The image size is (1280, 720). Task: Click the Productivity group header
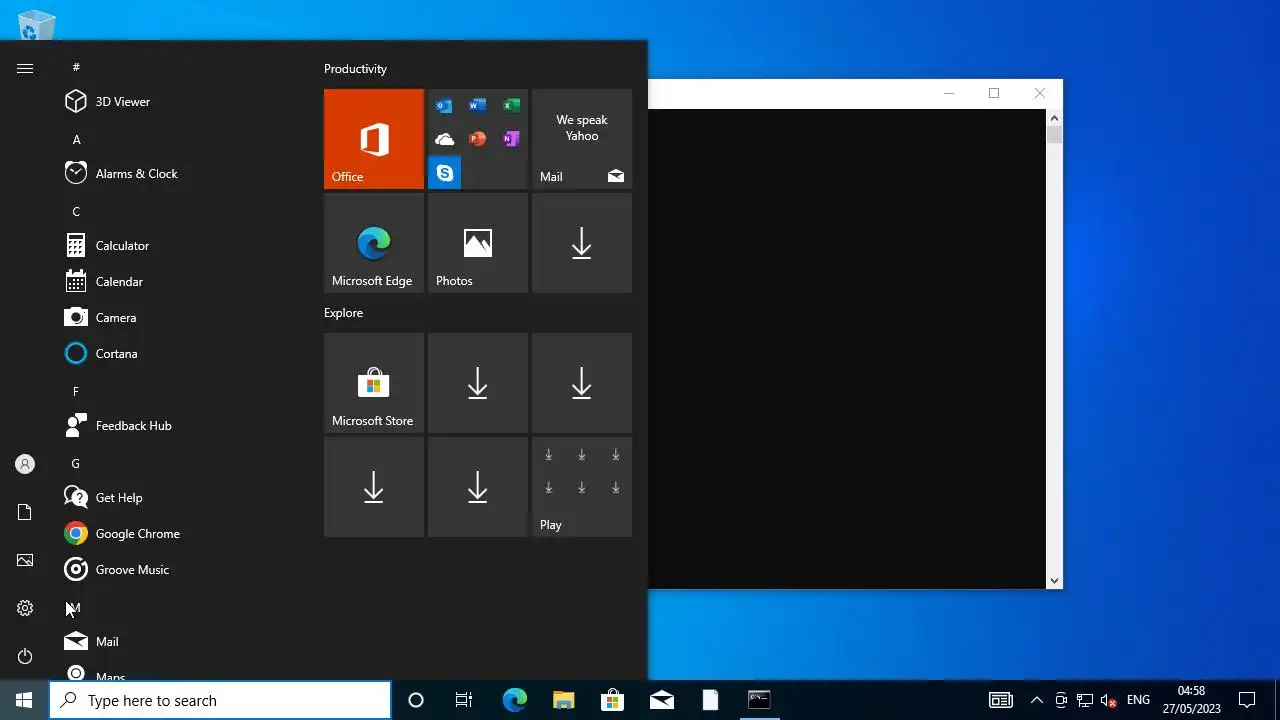coord(355,69)
